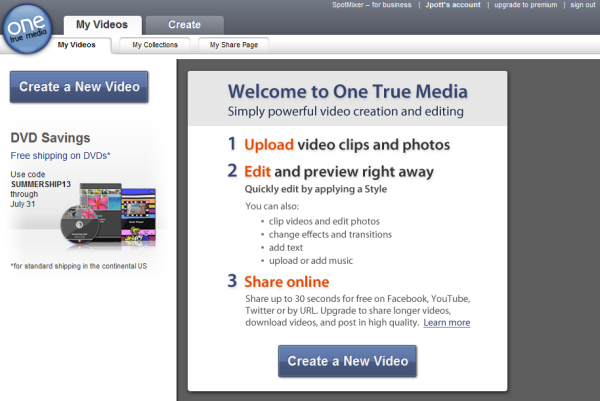Viewport: 600px width, 401px height.
Task: Click the Welcome to One True Media heading
Action: coord(347,91)
